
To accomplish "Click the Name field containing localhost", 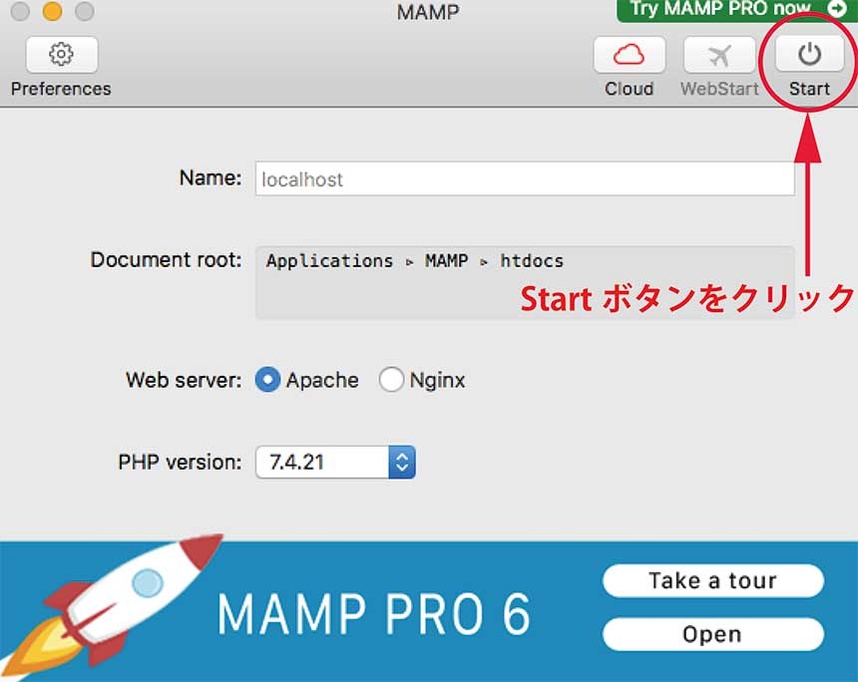I will point(524,180).
